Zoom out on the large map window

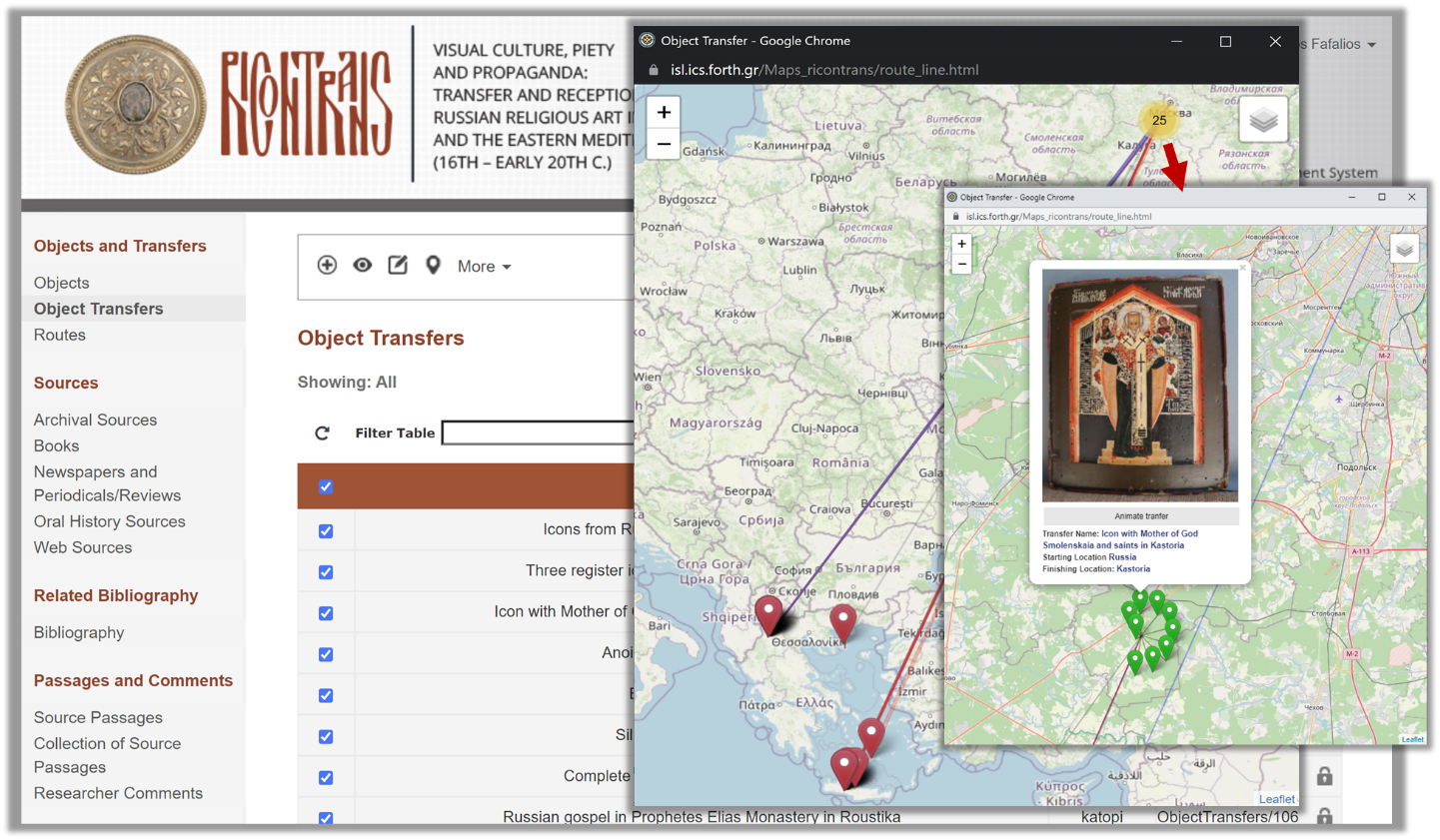pos(664,144)
